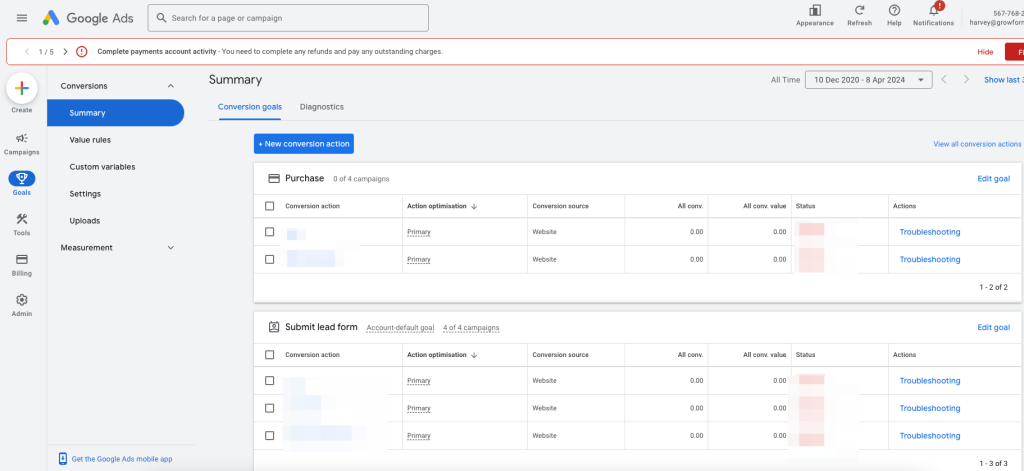
Task: Click Get the Google Ads mobile app
Action: click(x=122, y=459)
